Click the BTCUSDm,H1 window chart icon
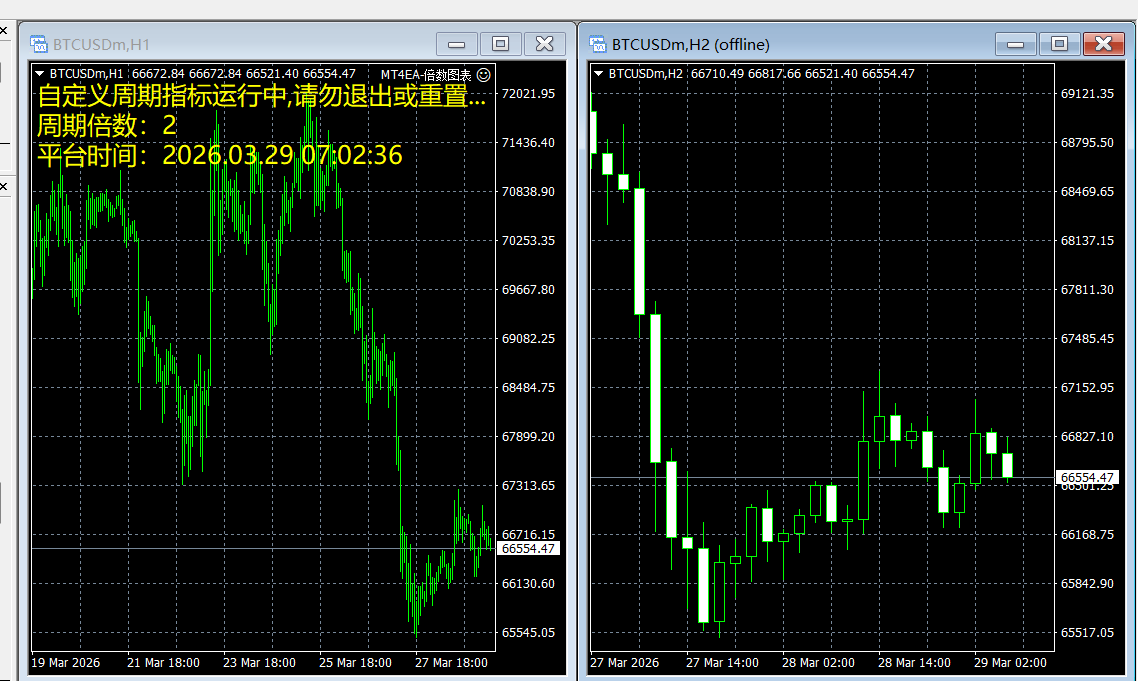Image resolution: width=1138 pixels, height=681 pixels. (x=39, y=44)
